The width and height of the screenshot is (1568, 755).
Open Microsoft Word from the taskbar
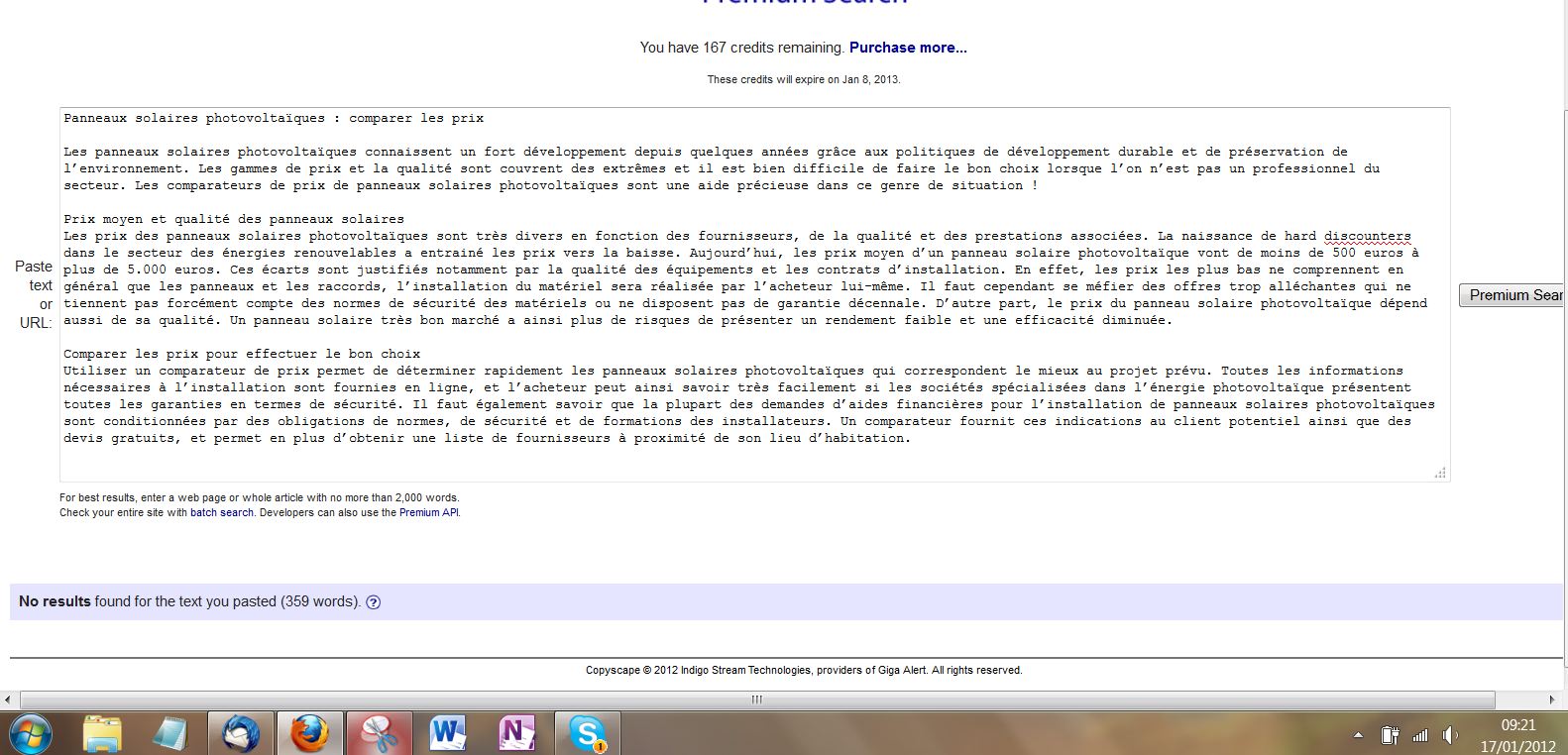click(448, 734)
